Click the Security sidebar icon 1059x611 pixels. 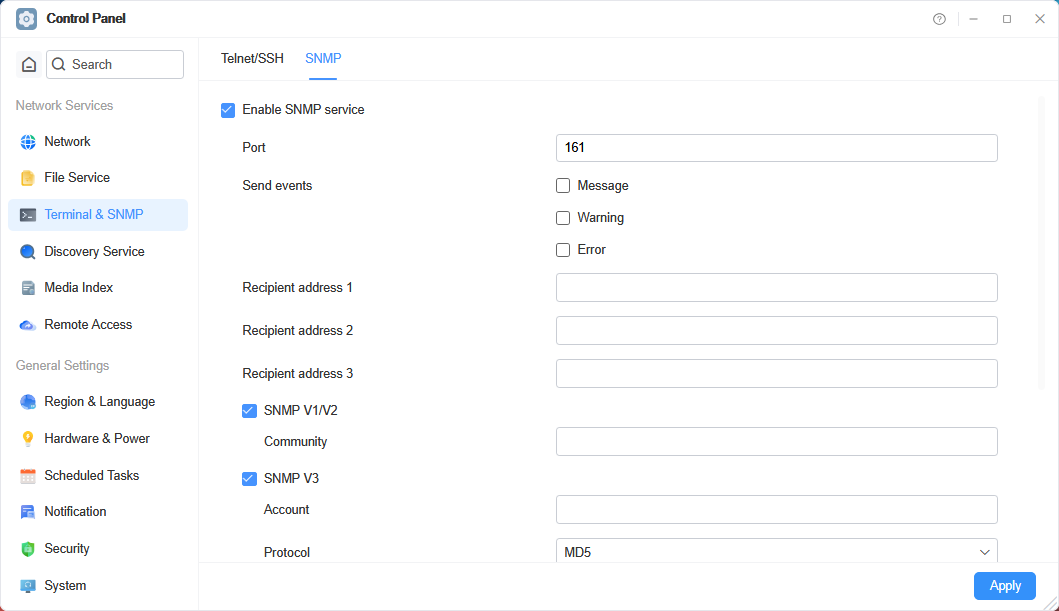coord(28,548)
